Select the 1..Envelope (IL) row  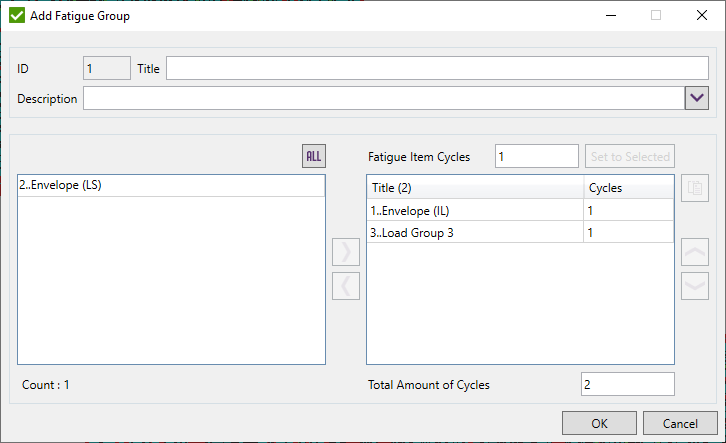[475, 210]
